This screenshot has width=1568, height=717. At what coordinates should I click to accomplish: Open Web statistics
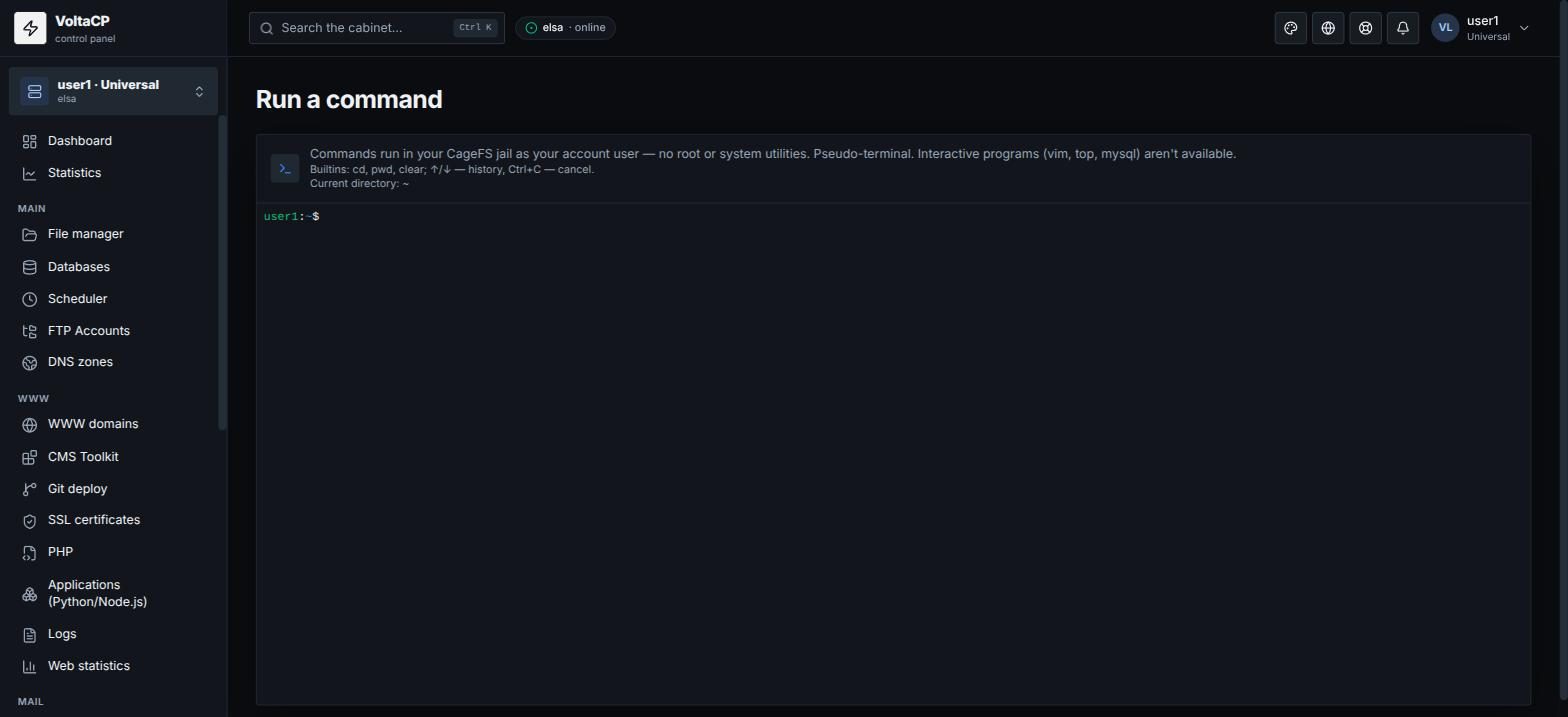(113, 666)
